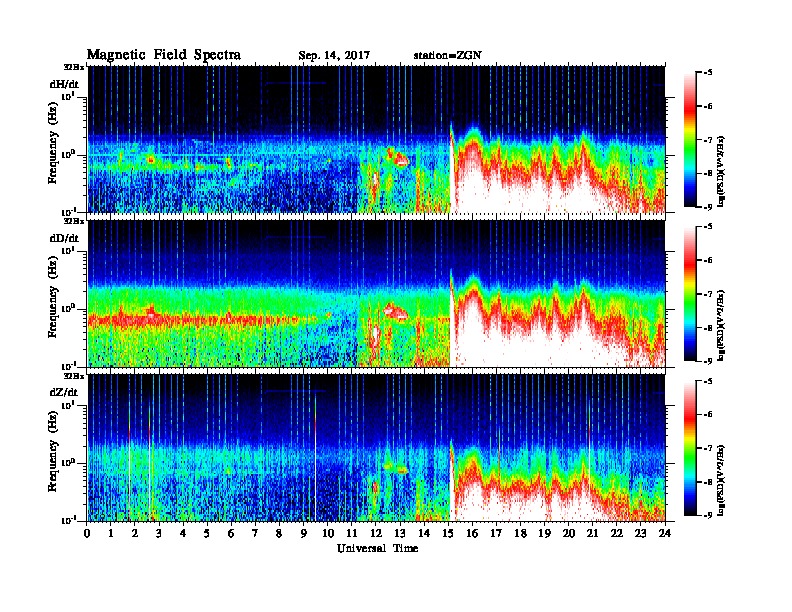Click hour "7" on the time axis
This screenshot has height=612, width=792.
pyautogui.click(x=255, y=533)
